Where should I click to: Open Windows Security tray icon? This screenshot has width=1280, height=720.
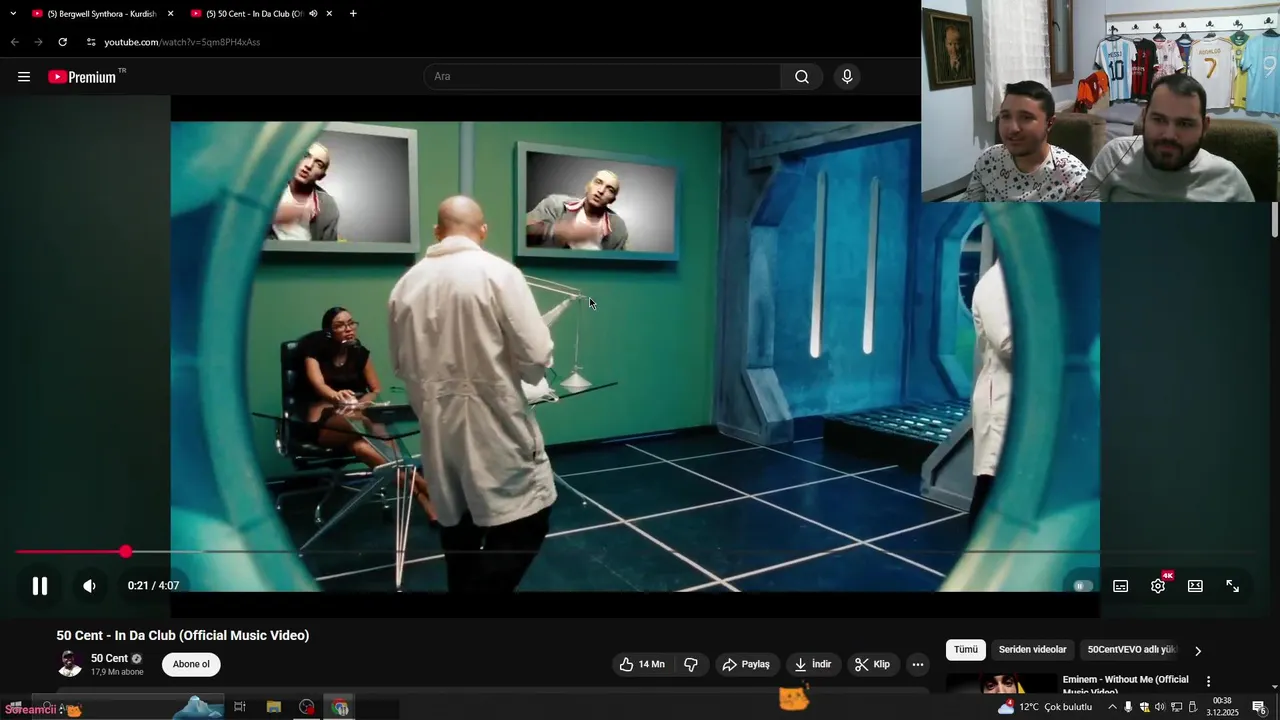[x=1144, y=707]
